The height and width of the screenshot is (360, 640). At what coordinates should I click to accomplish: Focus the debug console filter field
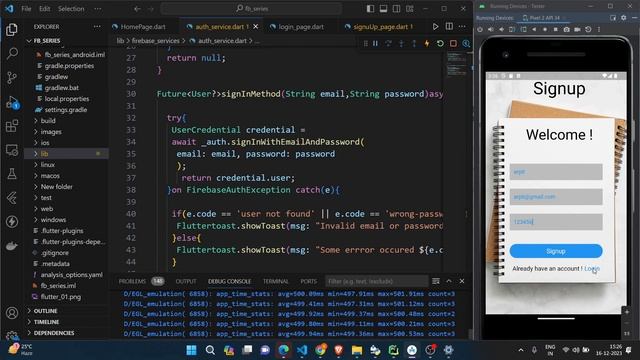pos(376,281)
